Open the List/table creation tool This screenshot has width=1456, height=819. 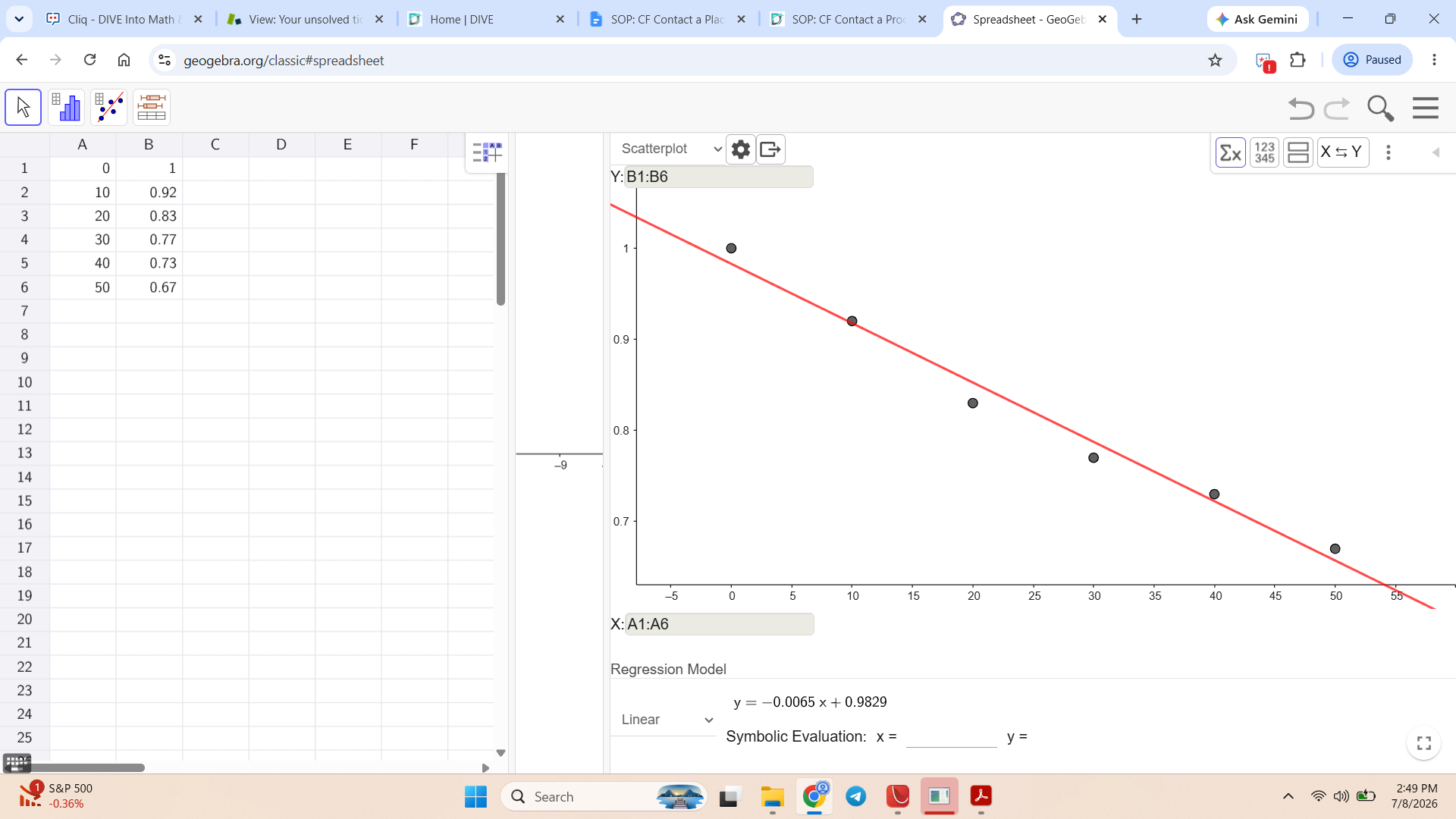152,107
